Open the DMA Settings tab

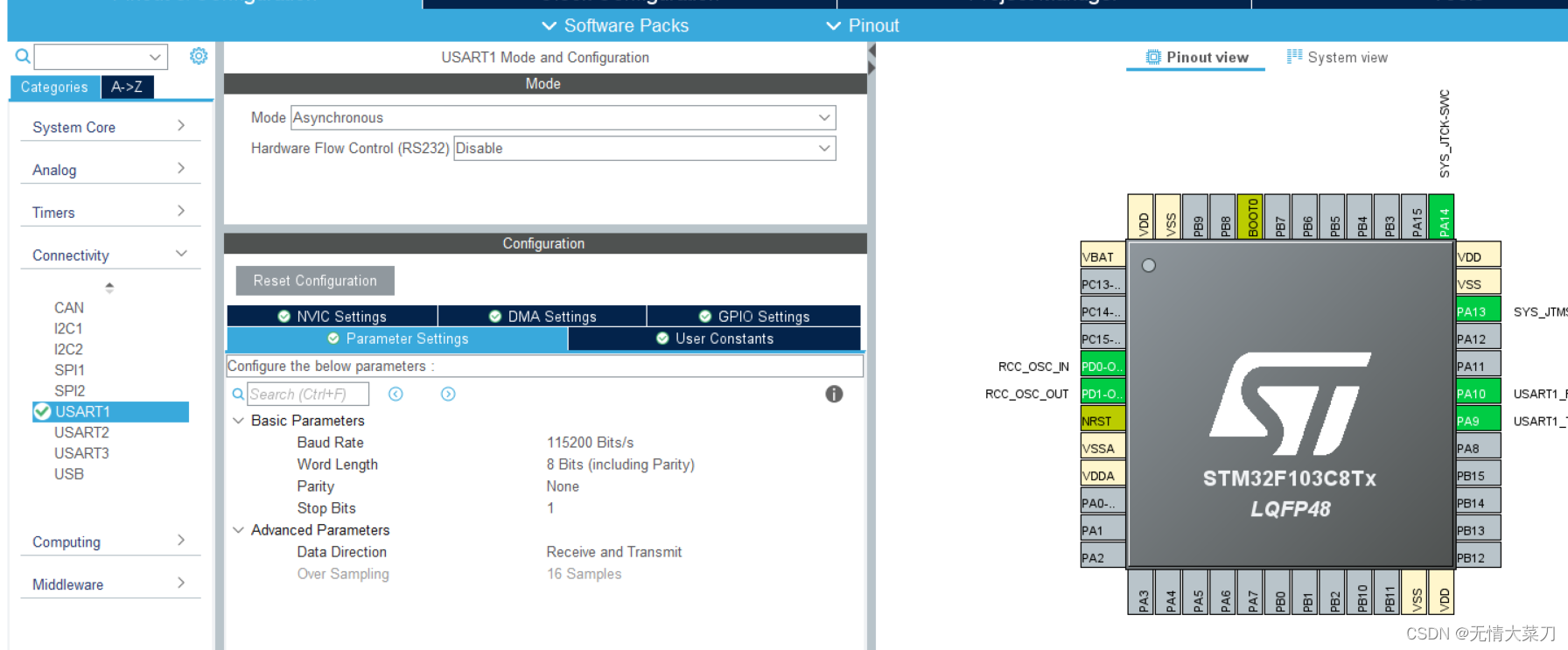click(542, 316)
